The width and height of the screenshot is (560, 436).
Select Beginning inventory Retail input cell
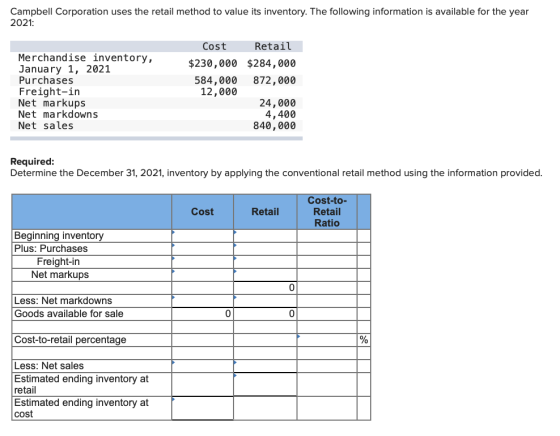[265, 236]
